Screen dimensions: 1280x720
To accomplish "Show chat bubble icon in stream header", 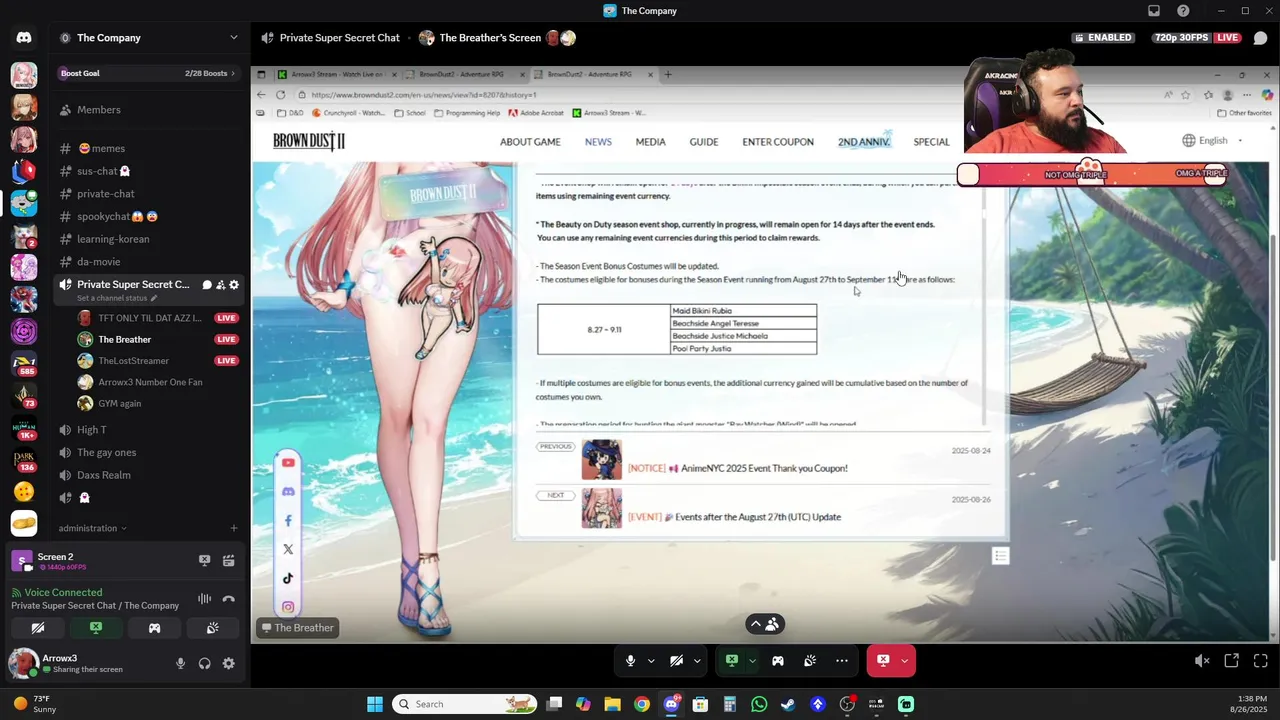I will pos(1260,38).
